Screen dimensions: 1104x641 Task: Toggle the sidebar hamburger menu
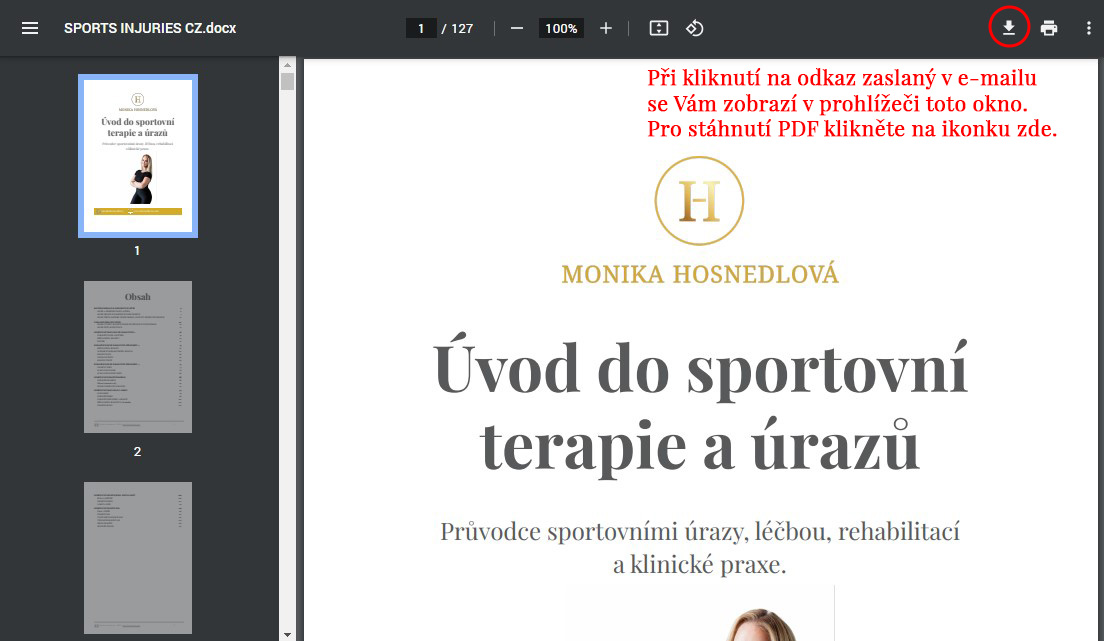pos(30,28)
